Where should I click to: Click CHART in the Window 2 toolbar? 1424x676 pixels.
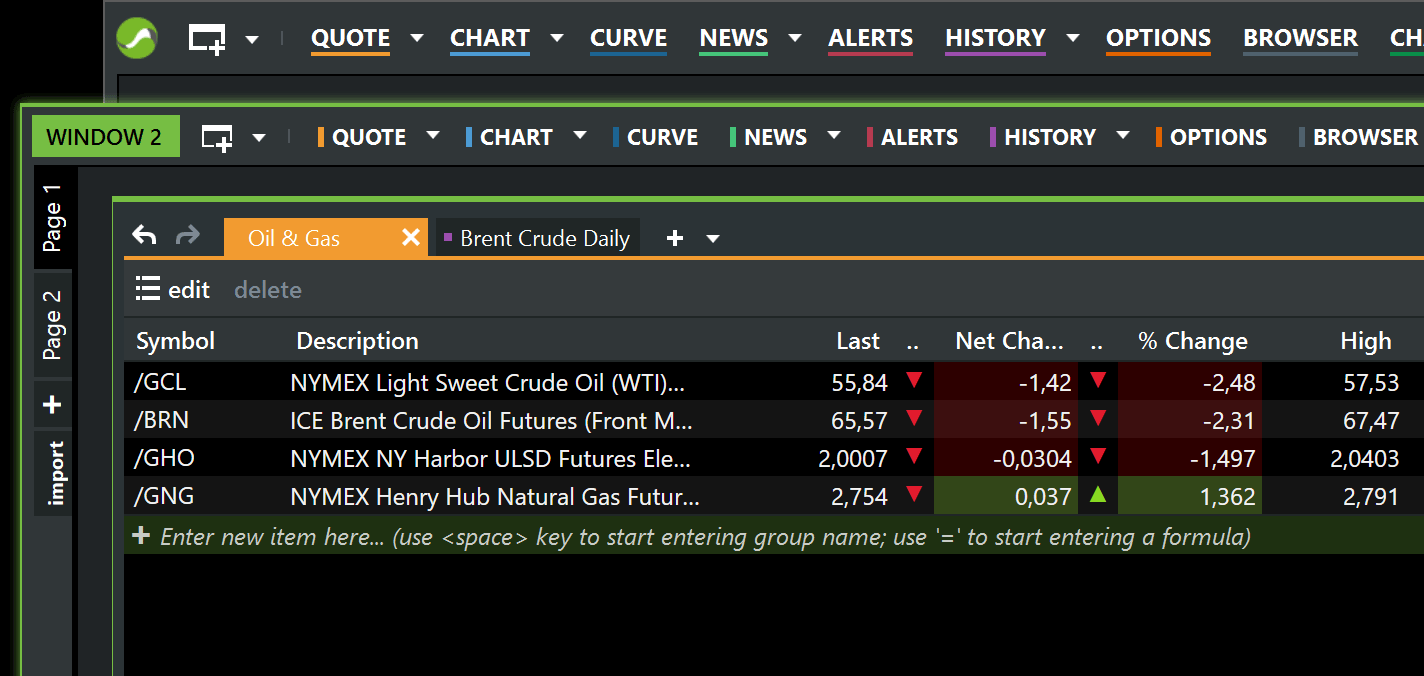(x=509, y=137)
